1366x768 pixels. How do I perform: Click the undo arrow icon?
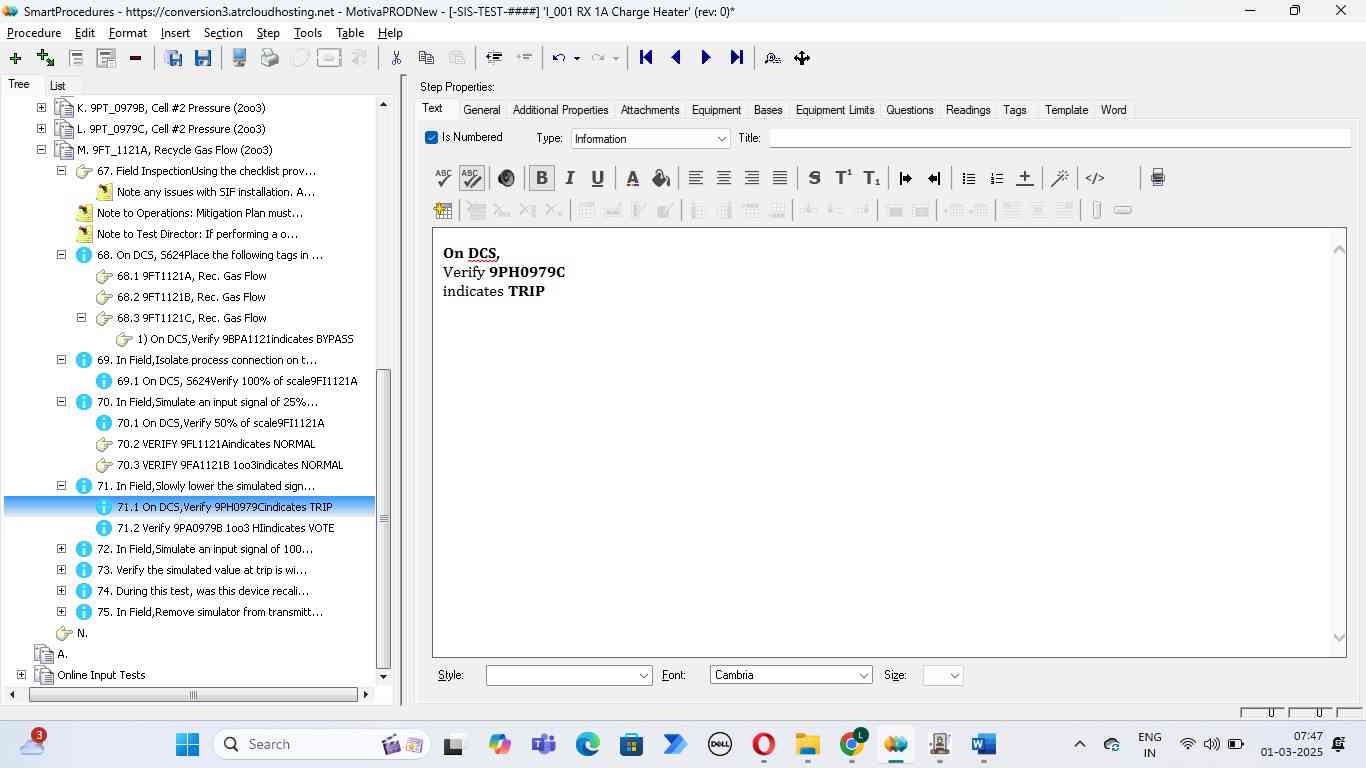tap(559, 58)
